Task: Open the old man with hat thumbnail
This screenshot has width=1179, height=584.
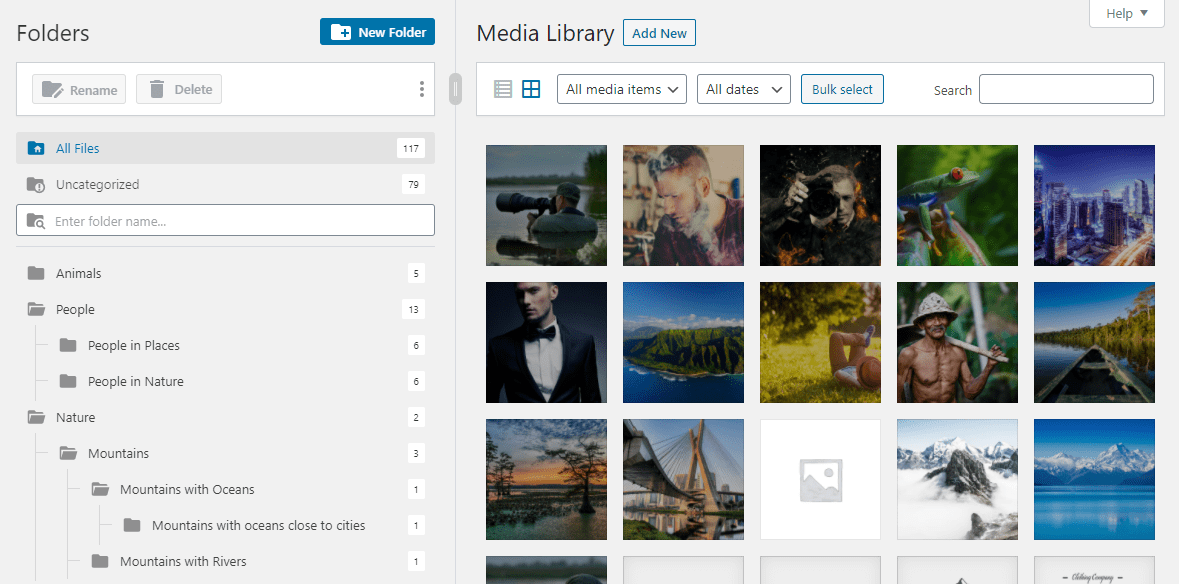Action: pos(957,342)
